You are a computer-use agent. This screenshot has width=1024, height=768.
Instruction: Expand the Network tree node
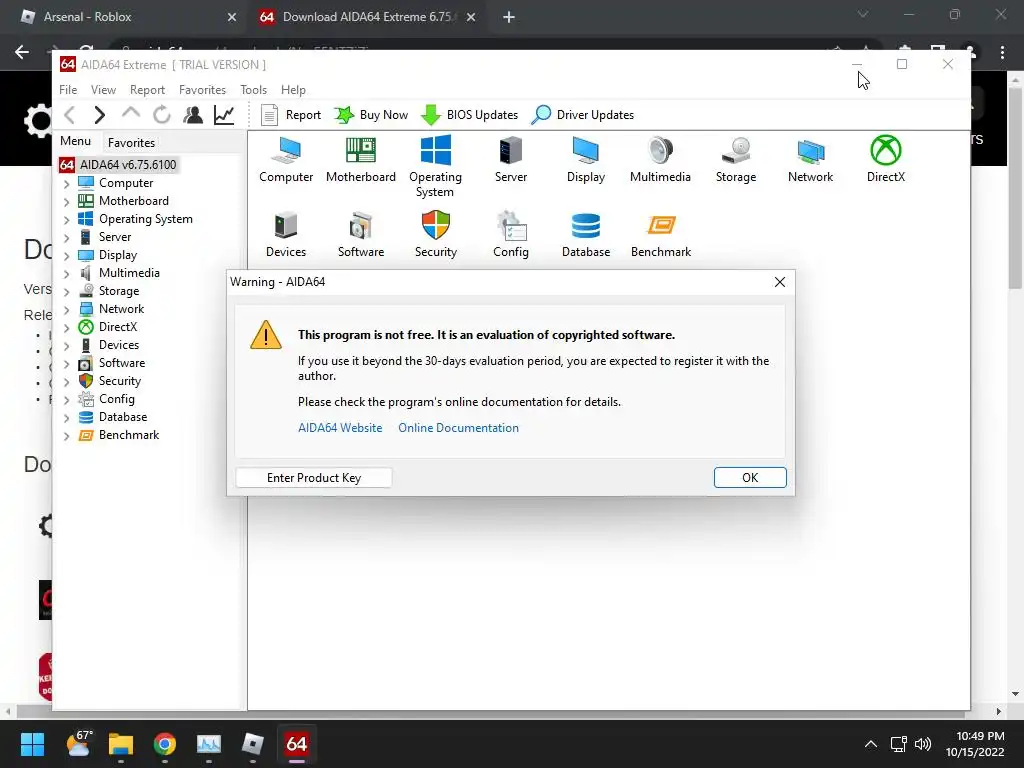pos(67,310)
